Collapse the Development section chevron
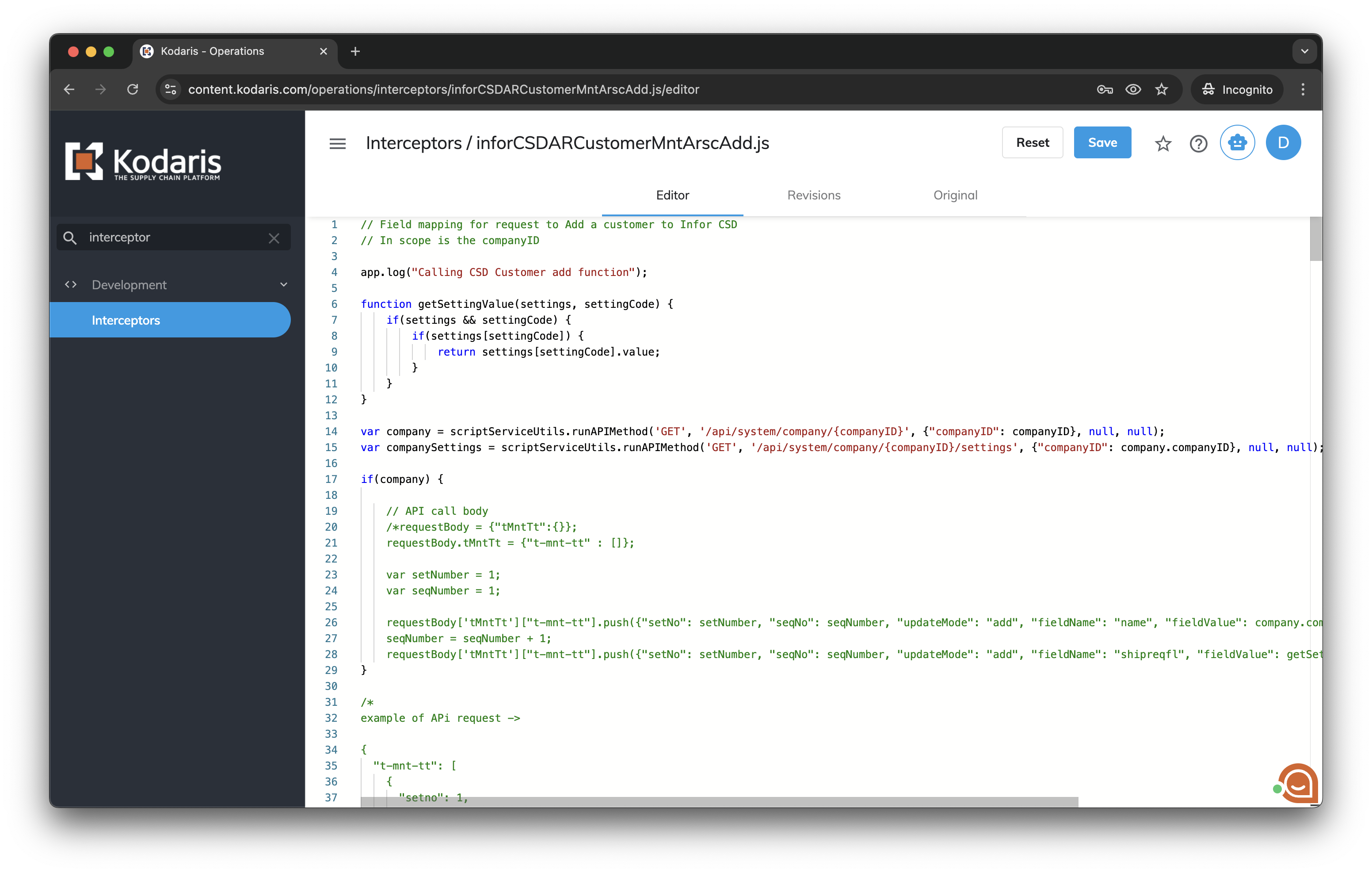The width and height of the screenshot is (1372, 873). [284, 284]
